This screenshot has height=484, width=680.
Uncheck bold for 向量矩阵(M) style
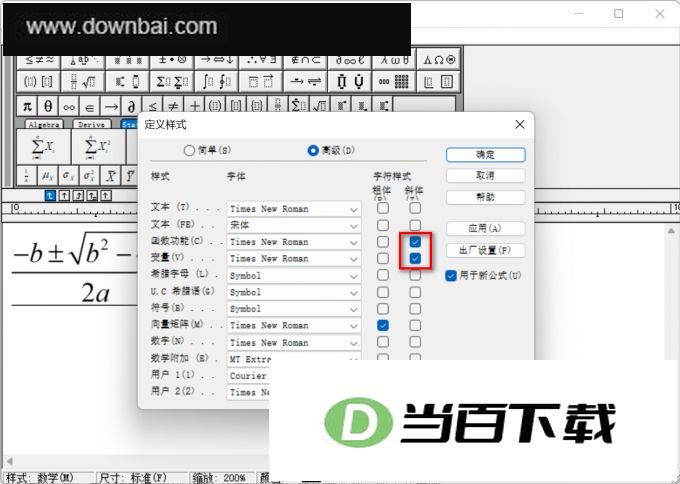coord(382,325)
